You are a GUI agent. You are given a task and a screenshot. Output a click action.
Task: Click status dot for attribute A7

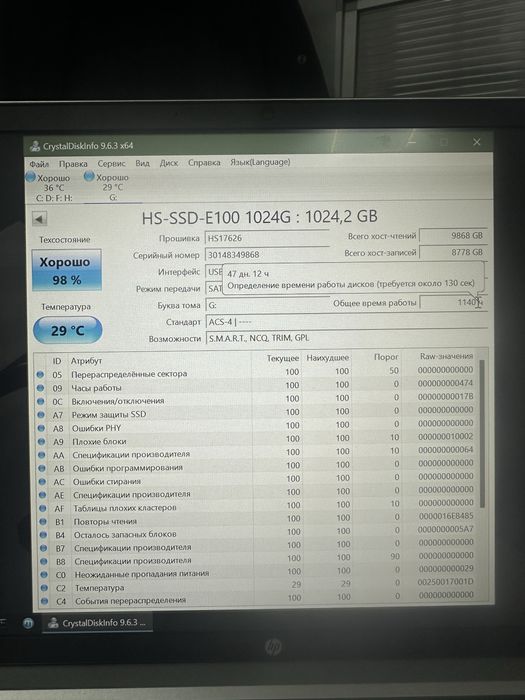(41, 415)
